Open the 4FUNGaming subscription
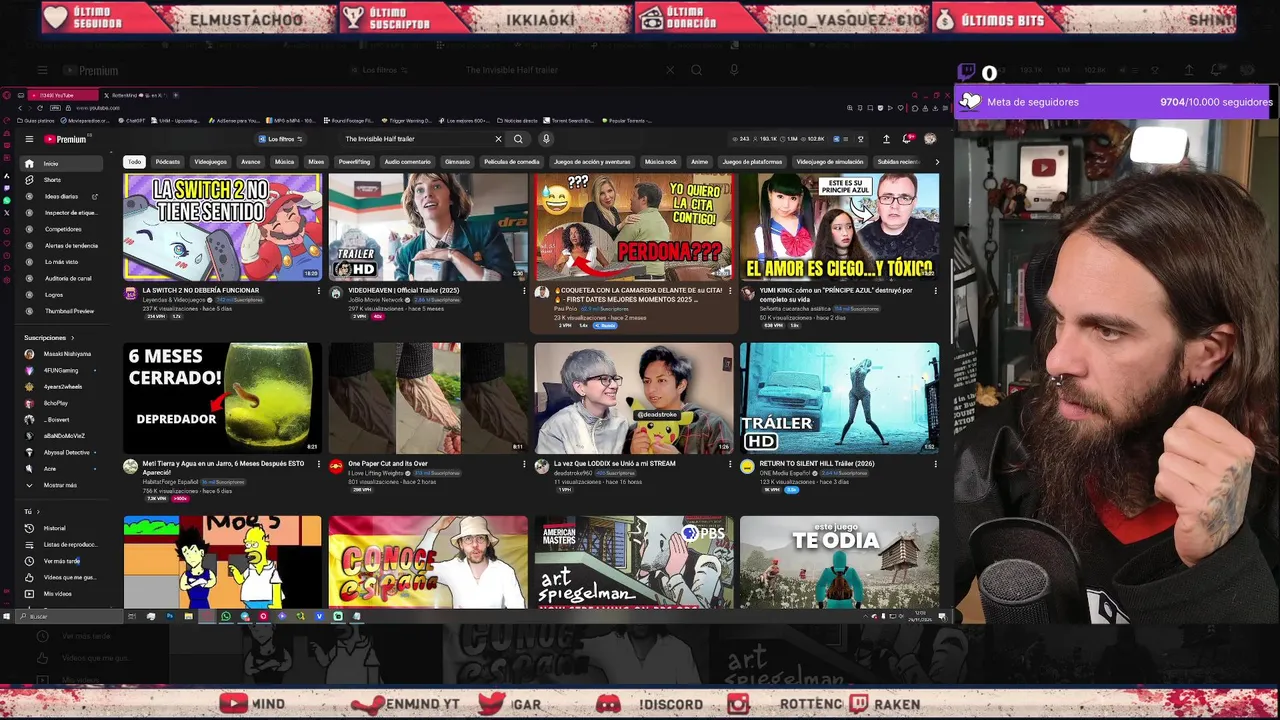The width and height of the screenshot is (1280, 720). coord(60,370)
